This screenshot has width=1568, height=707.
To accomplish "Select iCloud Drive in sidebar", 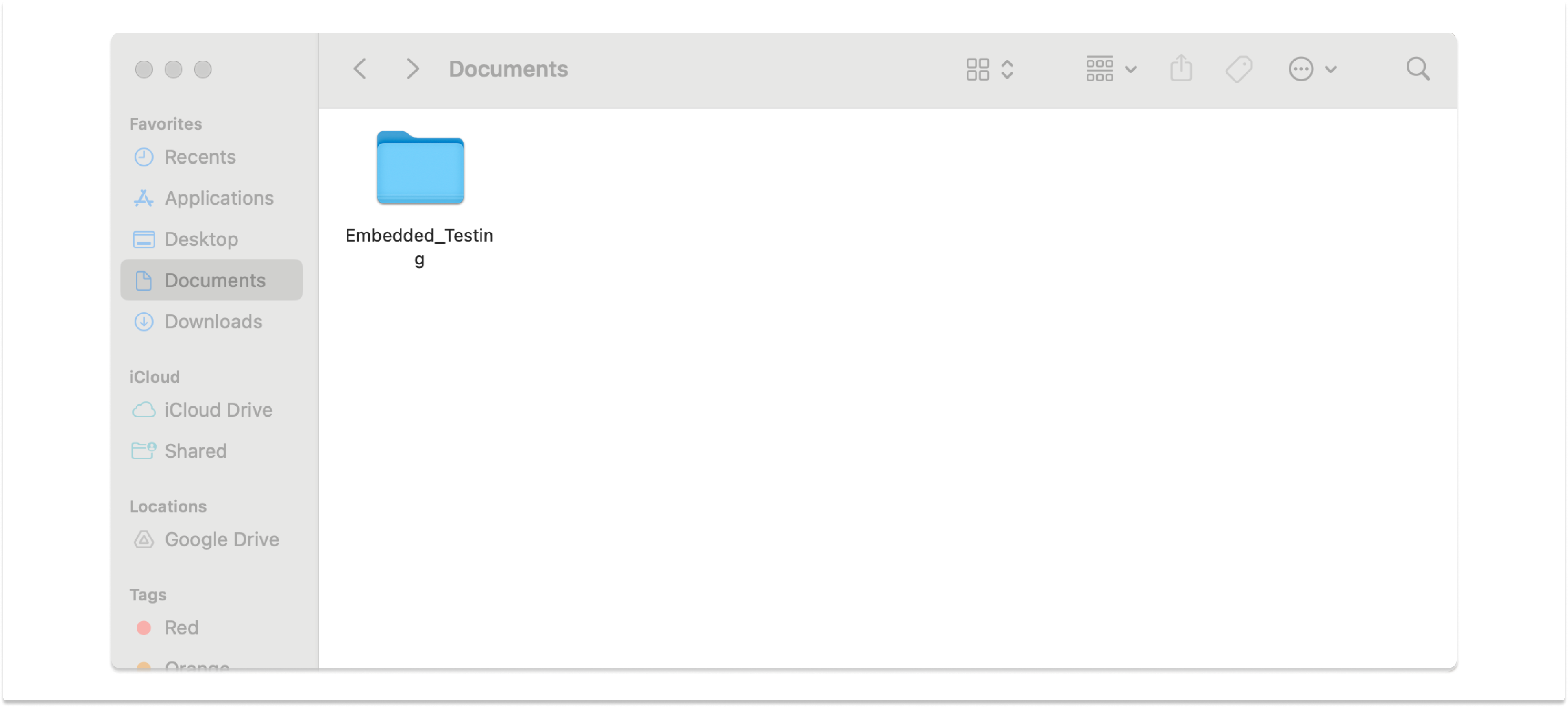I will point(218,410).
